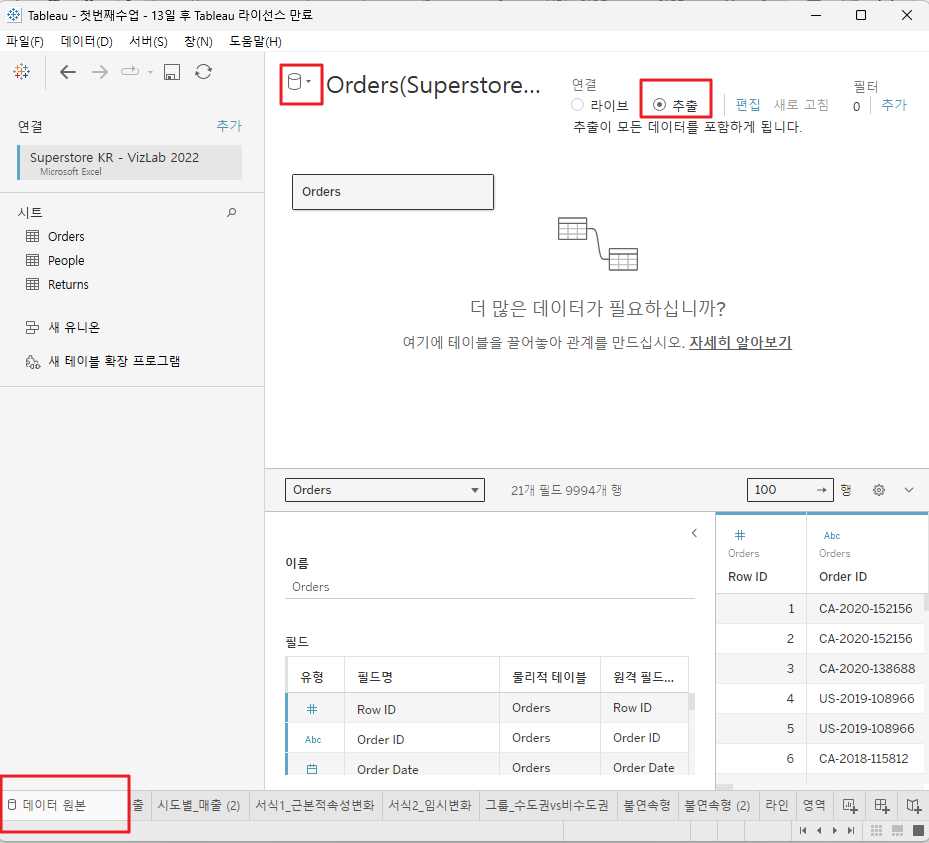Click the forward arrow toolbar icon
The image size is (929, 843).
pos(100,72)
